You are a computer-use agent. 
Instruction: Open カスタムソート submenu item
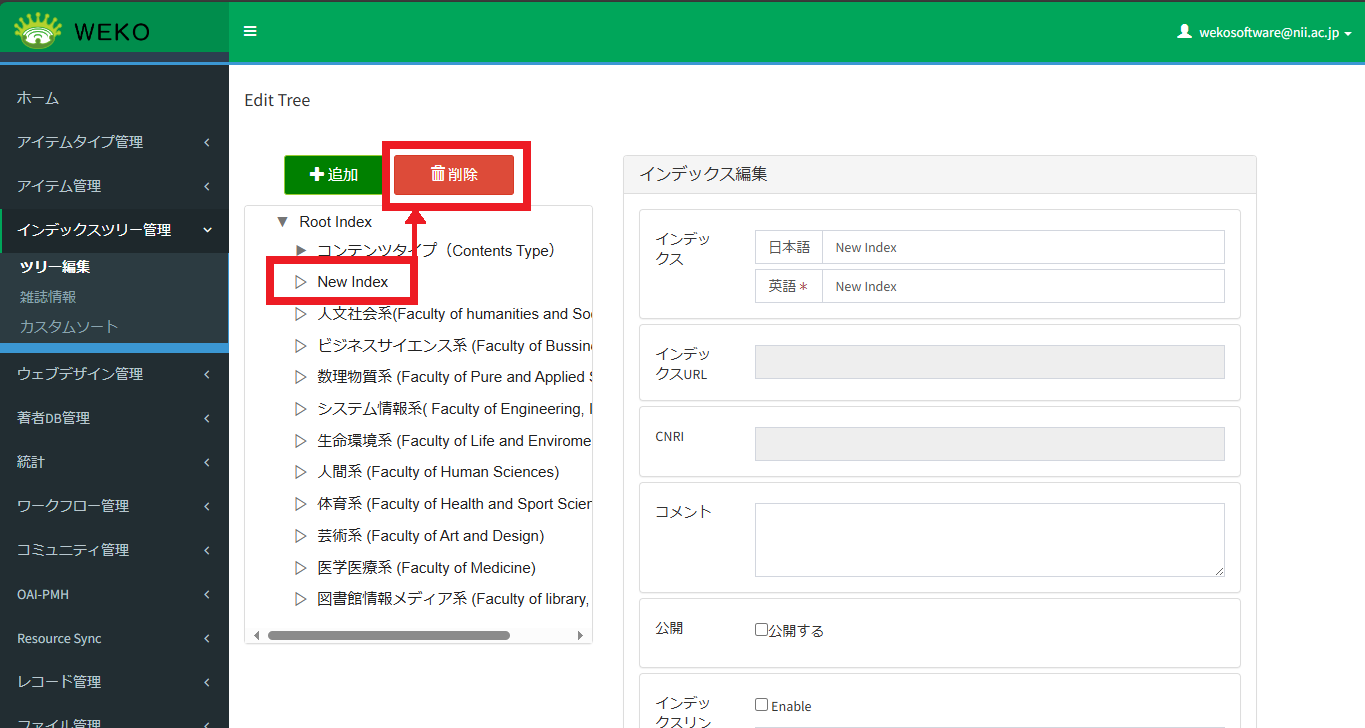click(x=68, y=327)
